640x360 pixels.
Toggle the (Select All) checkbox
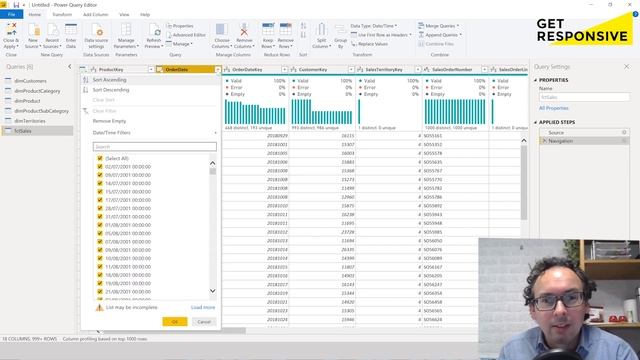pos(100,158)
